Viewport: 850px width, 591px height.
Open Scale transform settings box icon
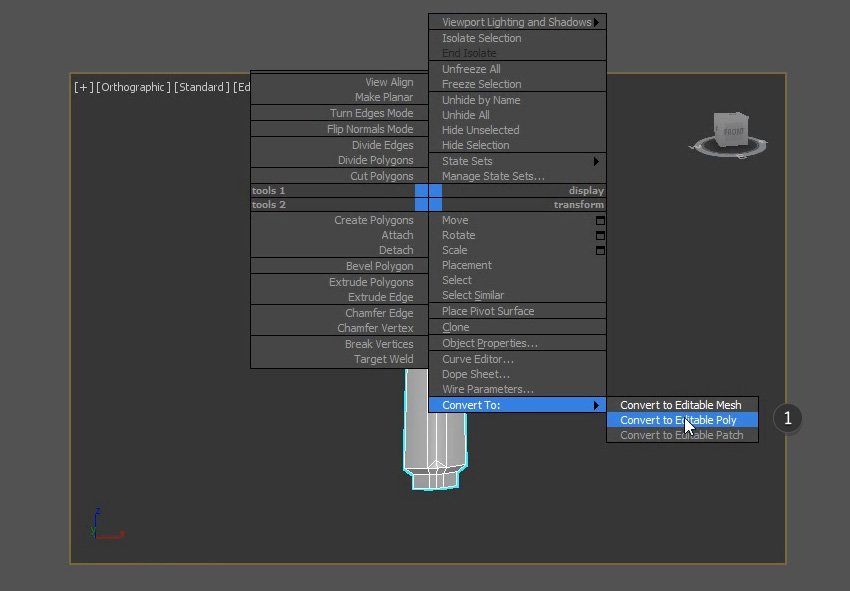600,250
